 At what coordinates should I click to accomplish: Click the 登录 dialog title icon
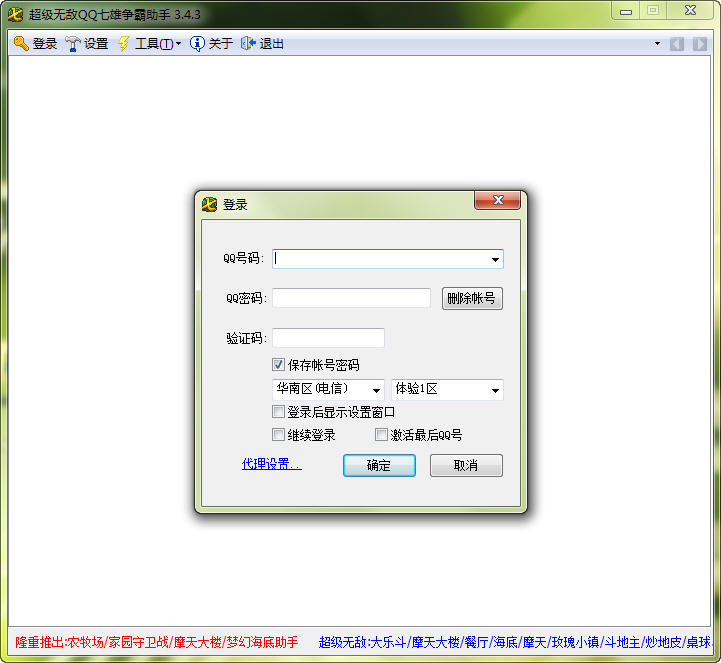(209, 204)
